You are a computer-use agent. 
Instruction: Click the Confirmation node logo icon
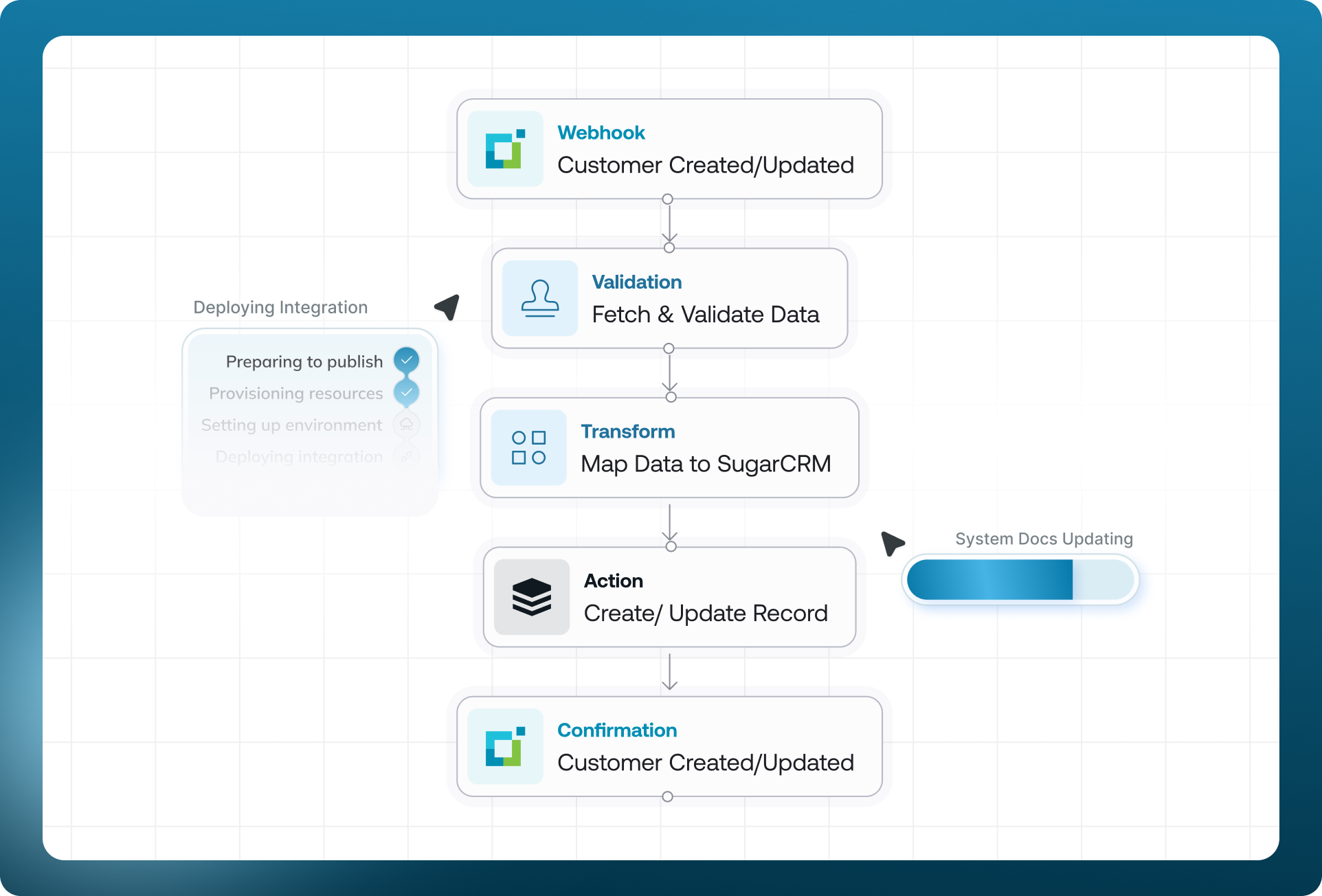click(505, 747)
